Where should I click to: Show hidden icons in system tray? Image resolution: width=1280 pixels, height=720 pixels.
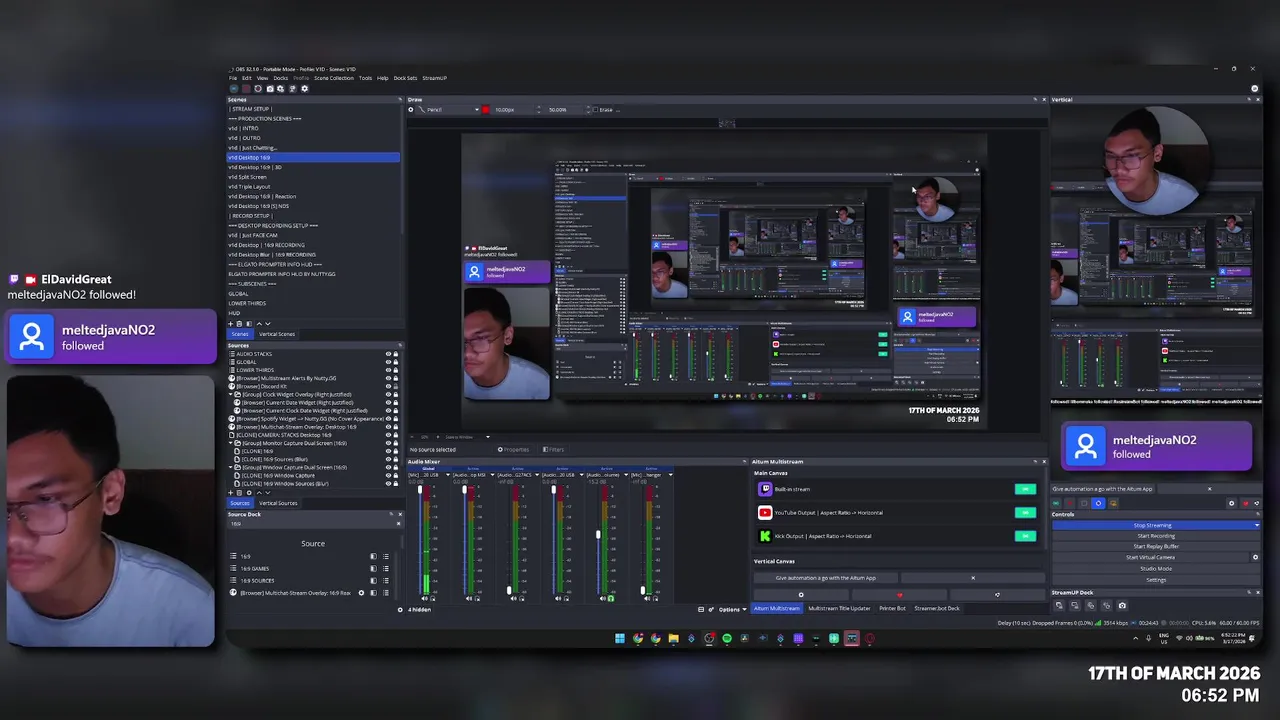pos(1135,638)
